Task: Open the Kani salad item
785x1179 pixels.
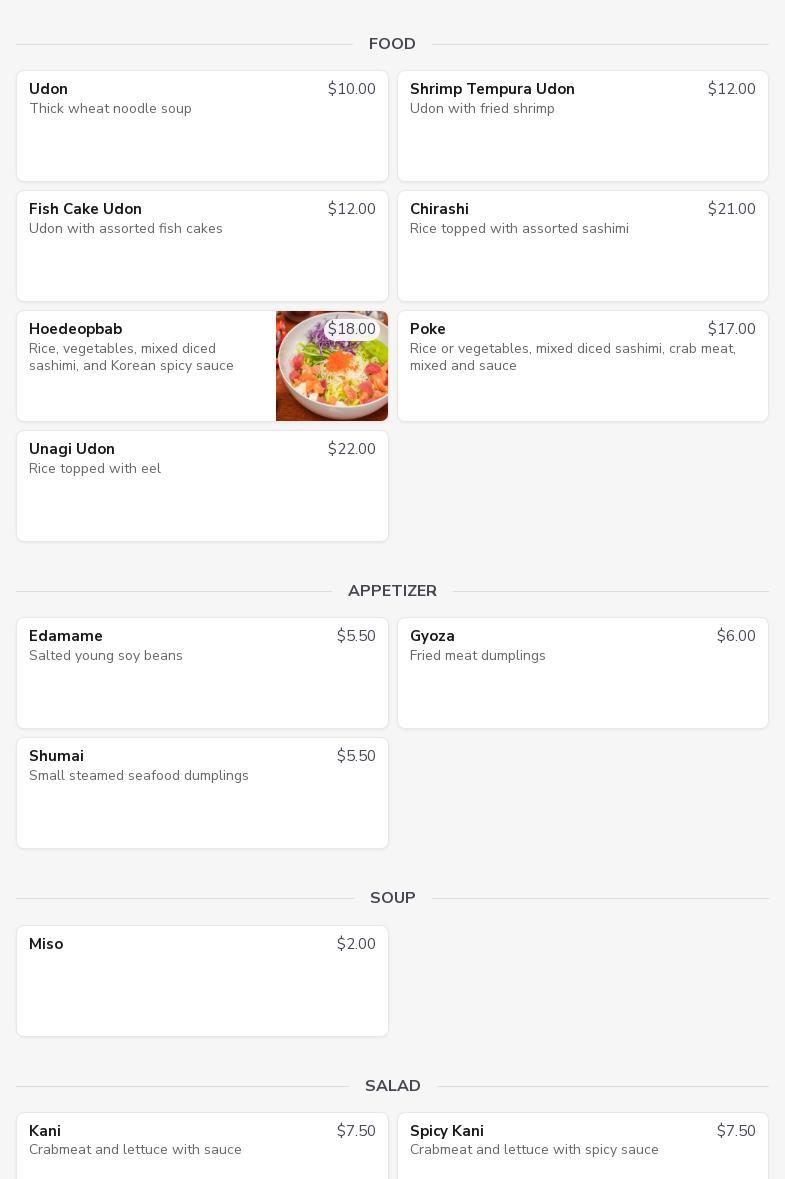Action: click(202, 1146)
